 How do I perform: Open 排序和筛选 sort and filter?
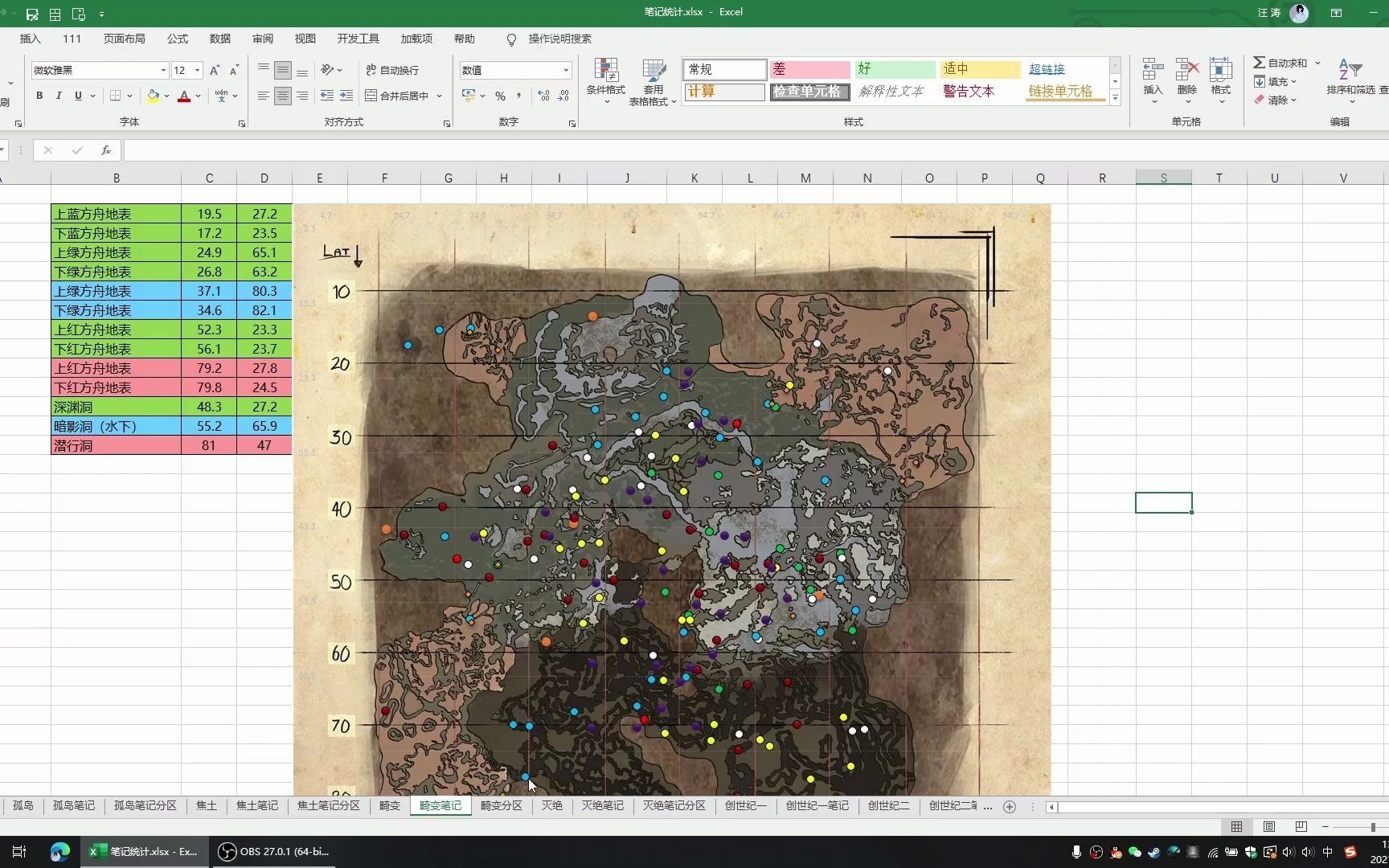pos(1351,80)
